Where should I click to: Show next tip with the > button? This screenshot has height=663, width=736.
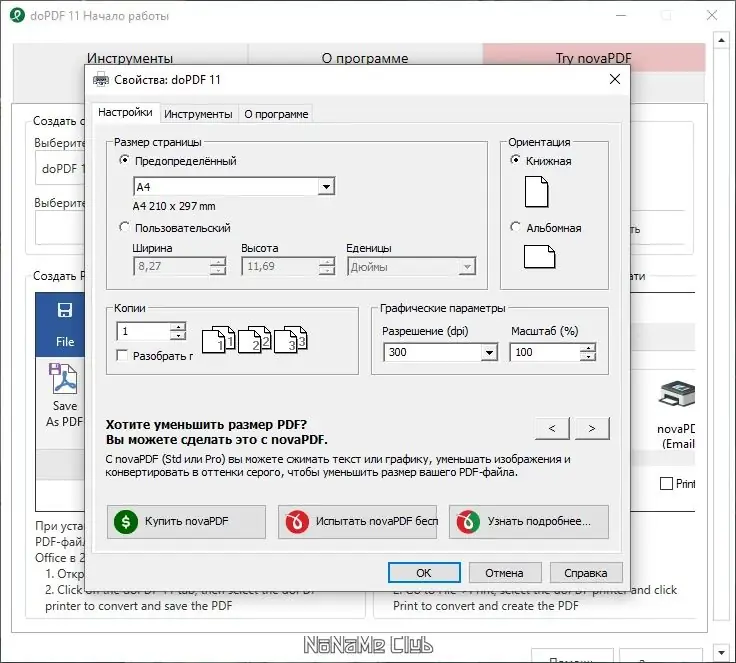[x=592, y=428]
